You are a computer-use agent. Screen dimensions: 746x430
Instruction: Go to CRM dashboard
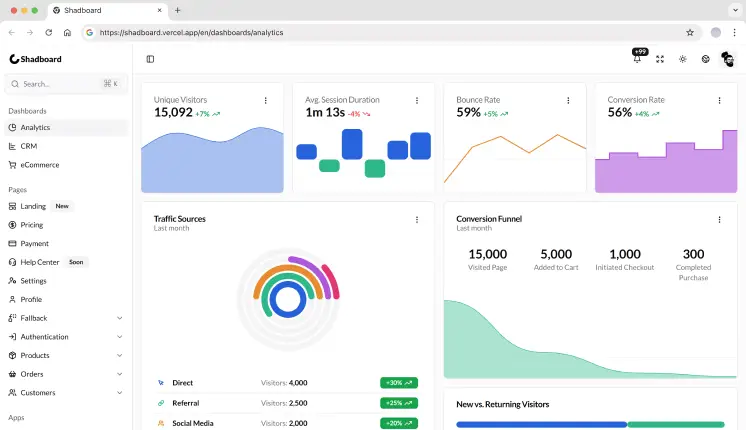[x=29, y=146]
